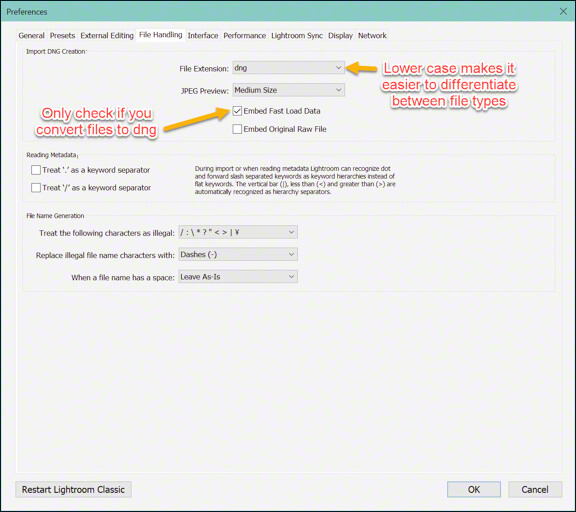576x512 pixels.
Task: Select the File Handling tab
Action: point(161,35)
